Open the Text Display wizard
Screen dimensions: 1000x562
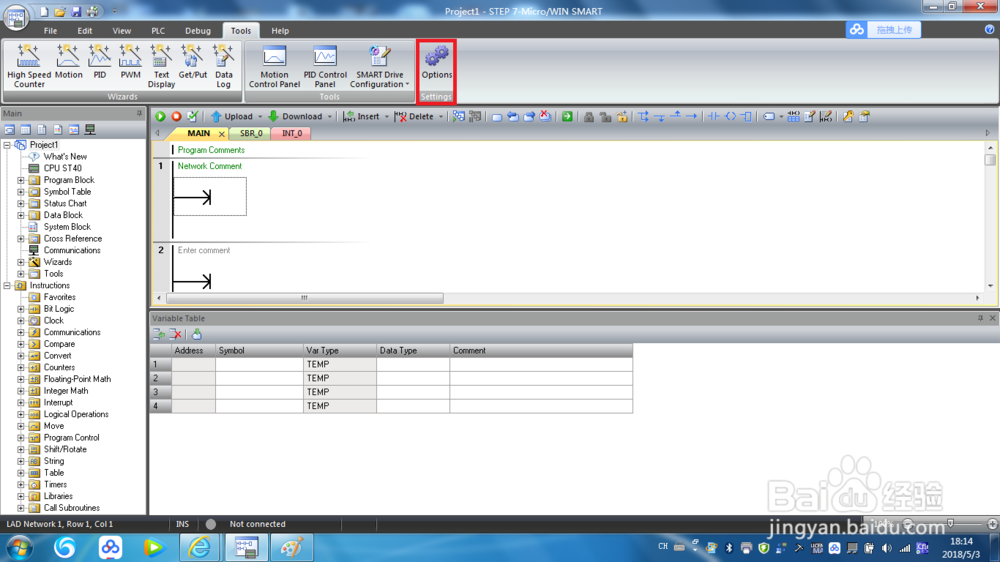coord(161,66)
